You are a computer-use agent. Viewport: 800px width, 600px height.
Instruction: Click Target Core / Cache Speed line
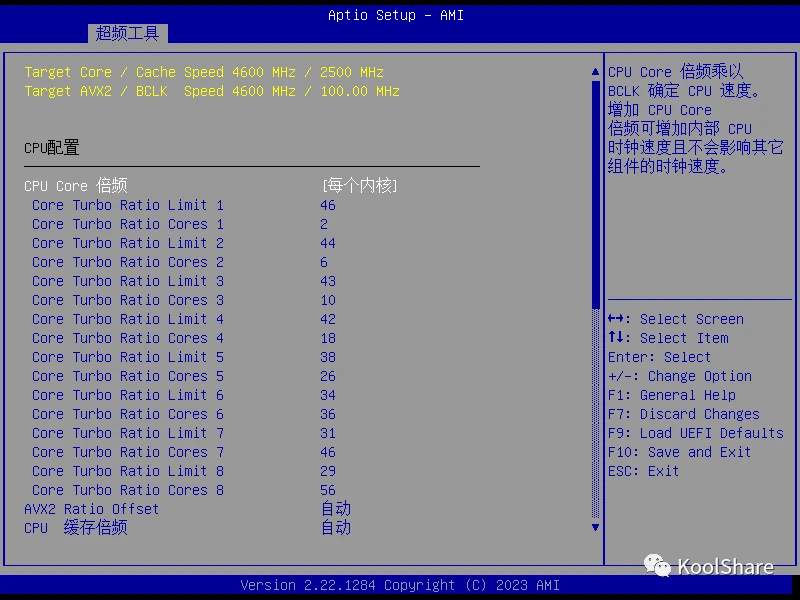click(x=204, y=72)
